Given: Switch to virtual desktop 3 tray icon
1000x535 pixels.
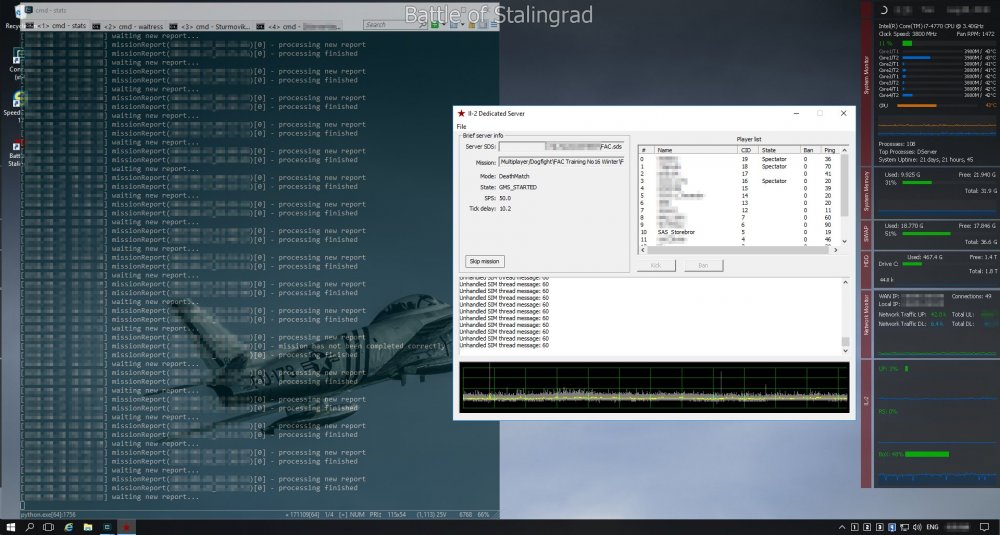Looking at the screenshot, I should [x=880, y=527].
